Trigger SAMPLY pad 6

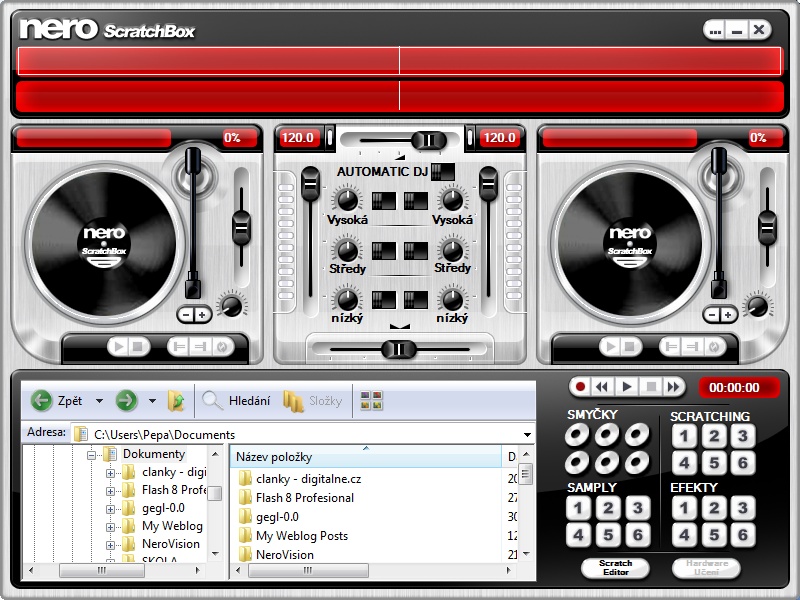638,535
